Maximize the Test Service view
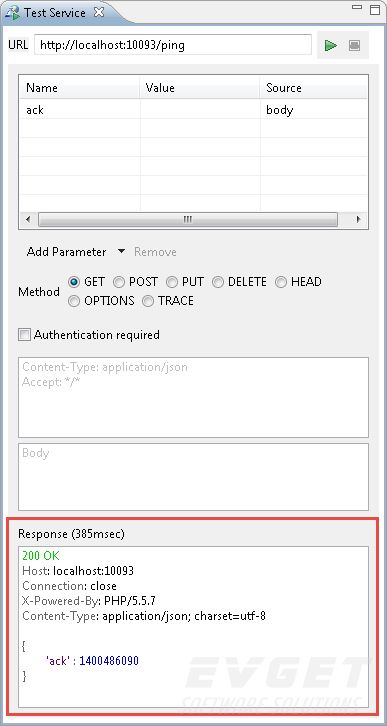 coord(375,10)
